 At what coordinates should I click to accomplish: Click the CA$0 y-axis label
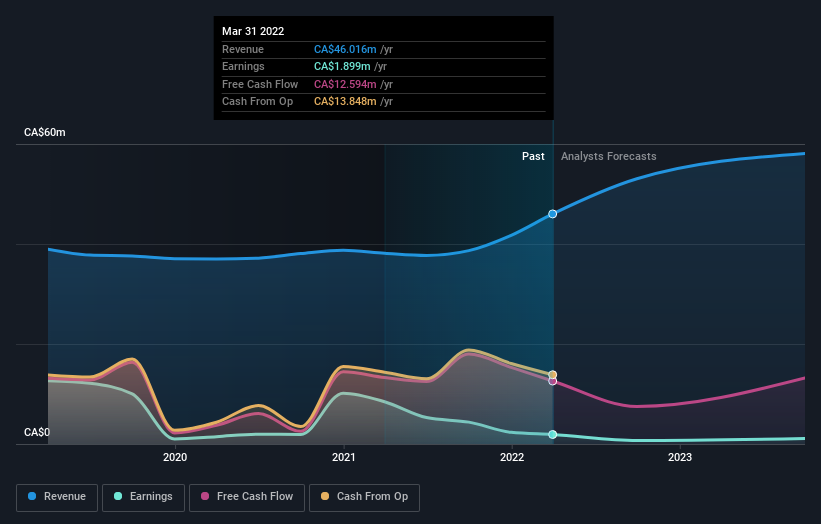coord(37,432)
